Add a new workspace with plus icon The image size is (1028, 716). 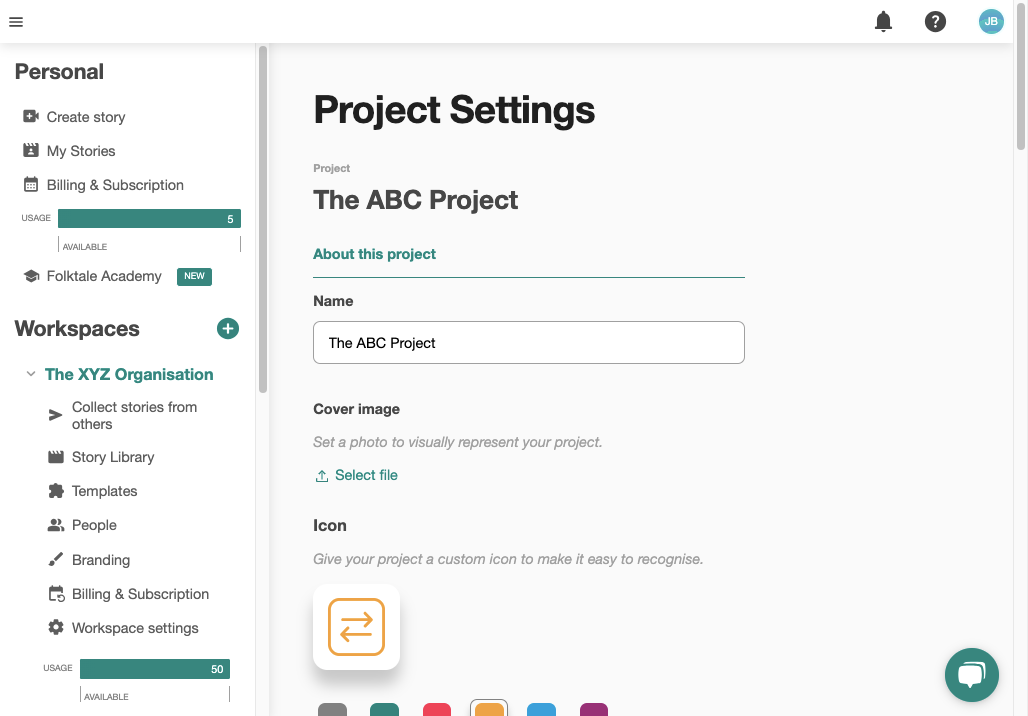pyautogui.click(x=227, y=328)
